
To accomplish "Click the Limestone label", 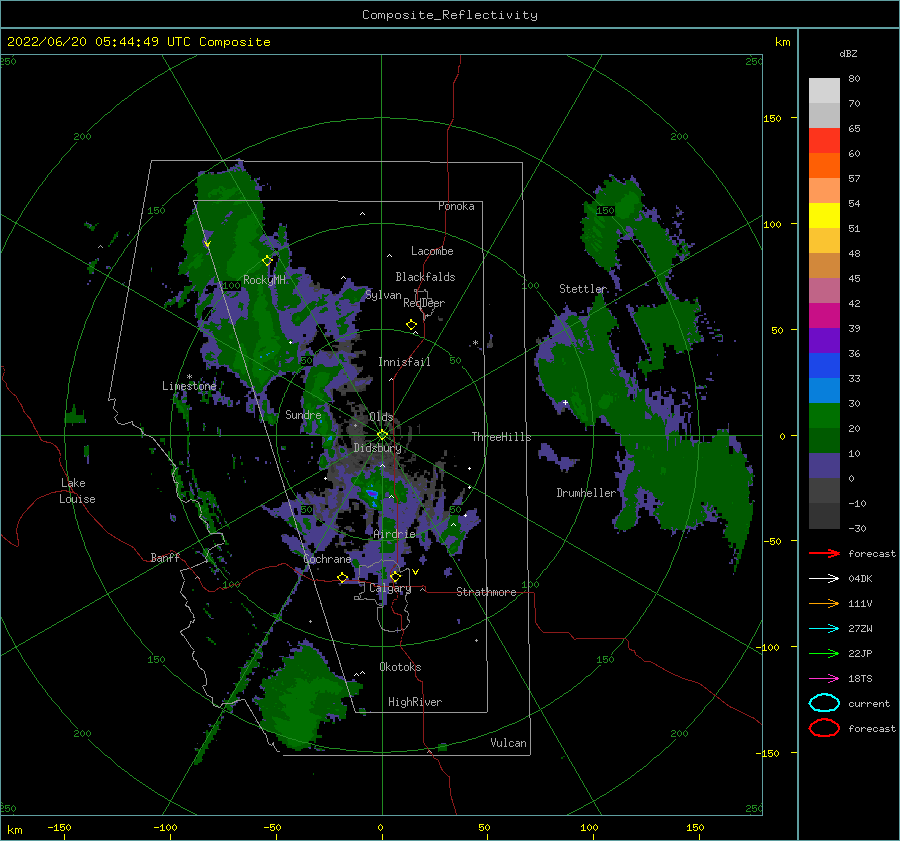I will pyautogui.click(x=189, y=386).
